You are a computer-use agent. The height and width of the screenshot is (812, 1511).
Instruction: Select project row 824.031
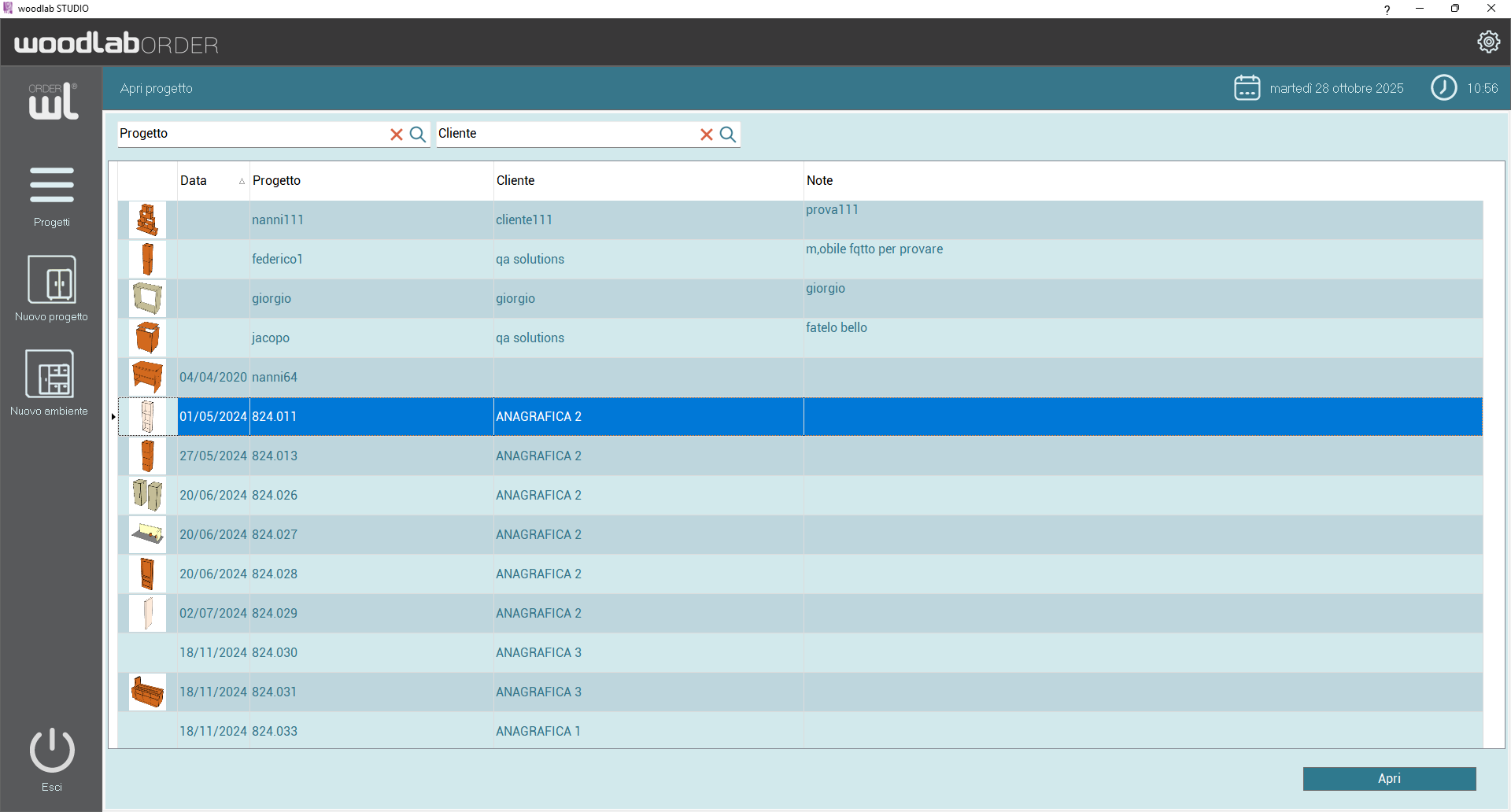click(x=275, y=692)
